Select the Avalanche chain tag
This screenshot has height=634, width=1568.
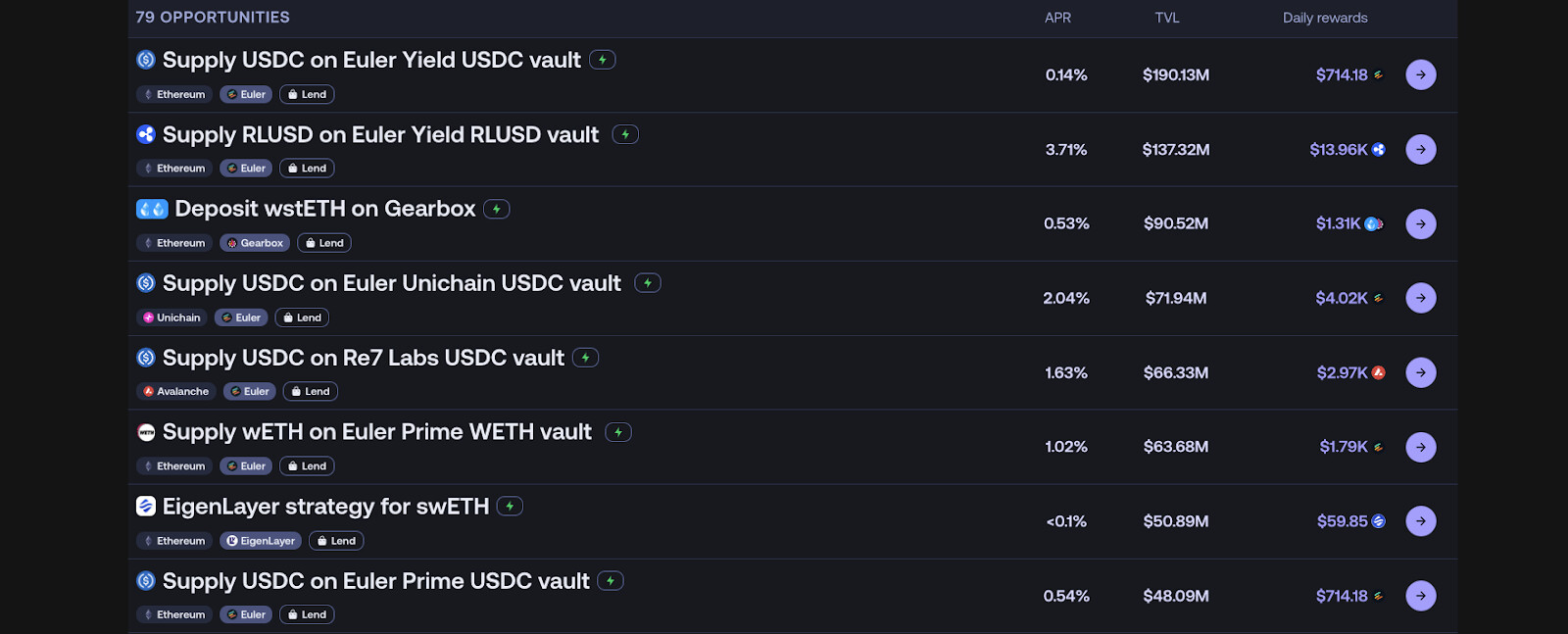click(x=176, y=391)
